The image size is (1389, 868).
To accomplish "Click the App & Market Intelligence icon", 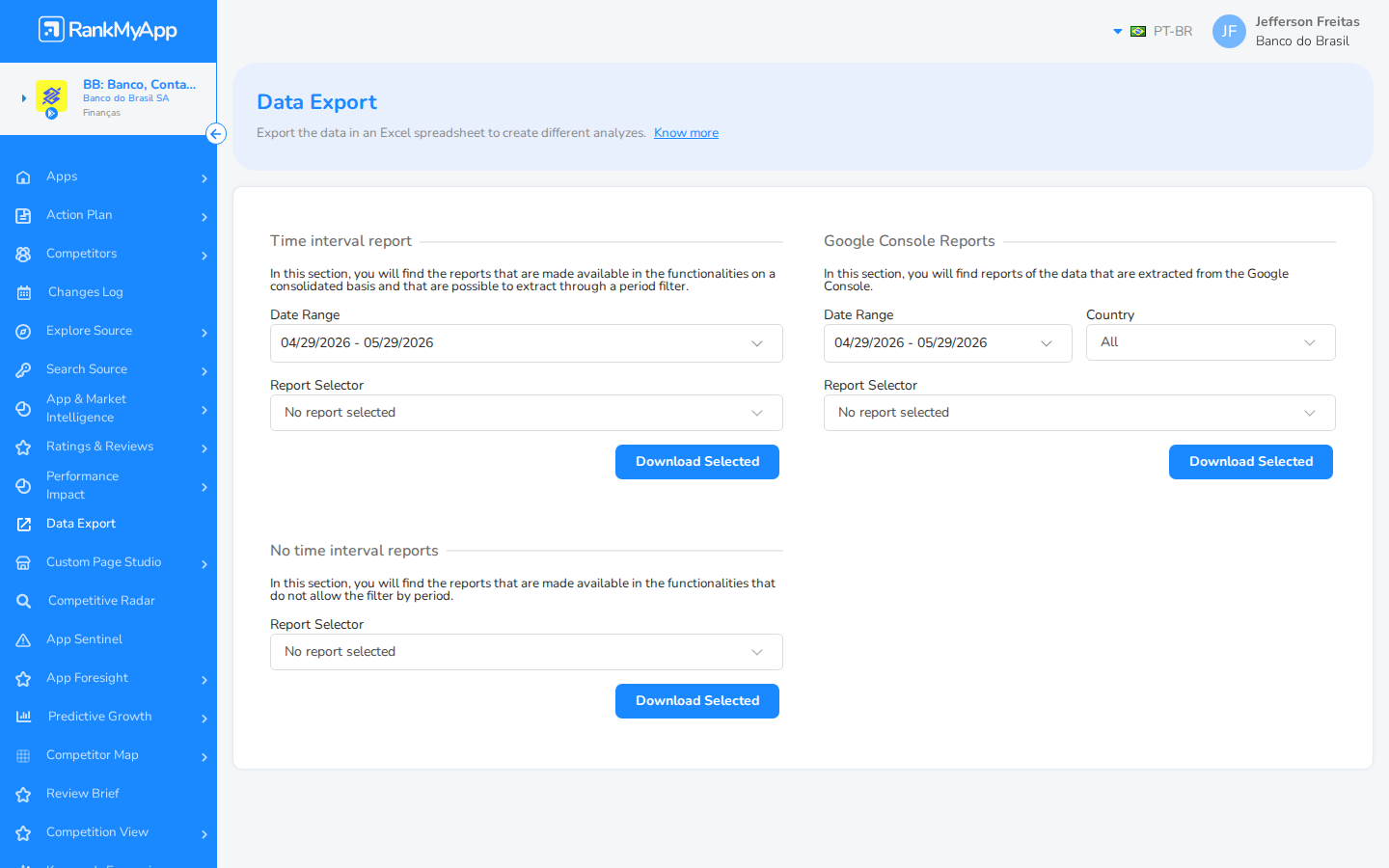I will click(x=23, y=409).
